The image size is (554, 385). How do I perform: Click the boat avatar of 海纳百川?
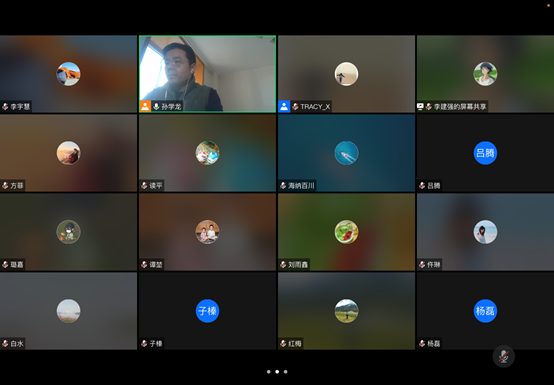coord(346,153)
